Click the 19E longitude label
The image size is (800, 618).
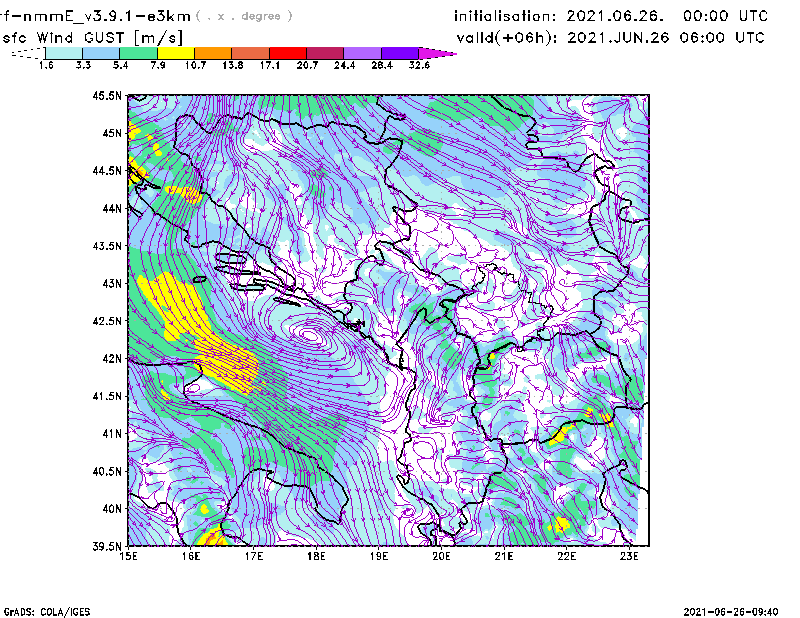coord(379,556)
